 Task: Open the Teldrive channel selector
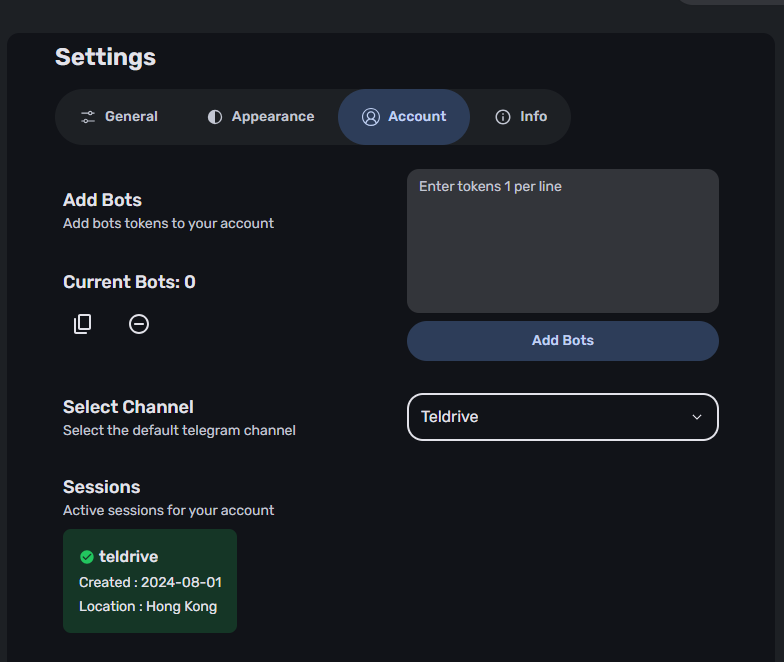click(562, 417)
